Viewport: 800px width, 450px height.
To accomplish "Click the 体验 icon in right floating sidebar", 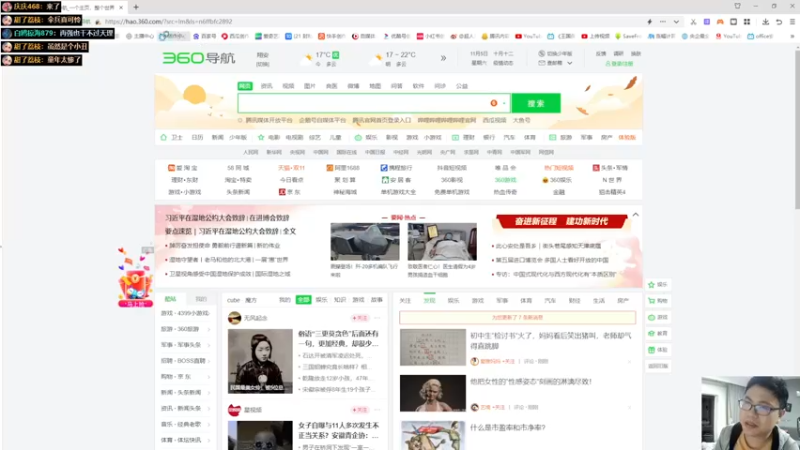I will (652, 350).
